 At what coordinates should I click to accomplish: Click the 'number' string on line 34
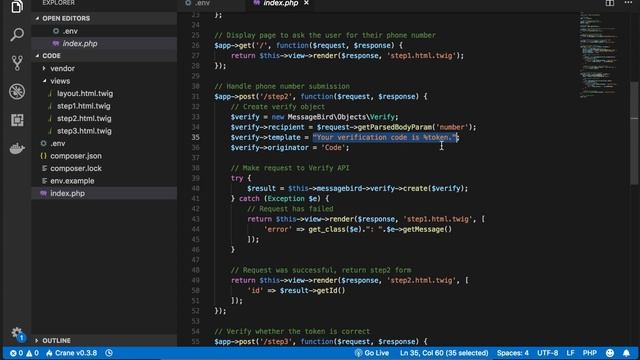(x=452, y=127)
